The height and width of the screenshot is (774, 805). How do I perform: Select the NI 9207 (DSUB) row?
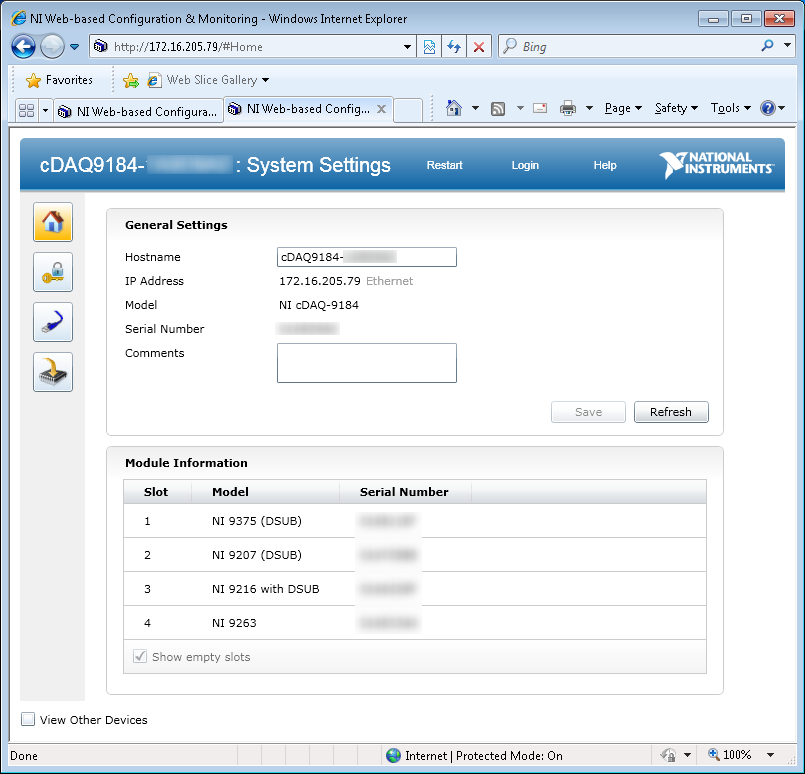(x=415, y=555)
